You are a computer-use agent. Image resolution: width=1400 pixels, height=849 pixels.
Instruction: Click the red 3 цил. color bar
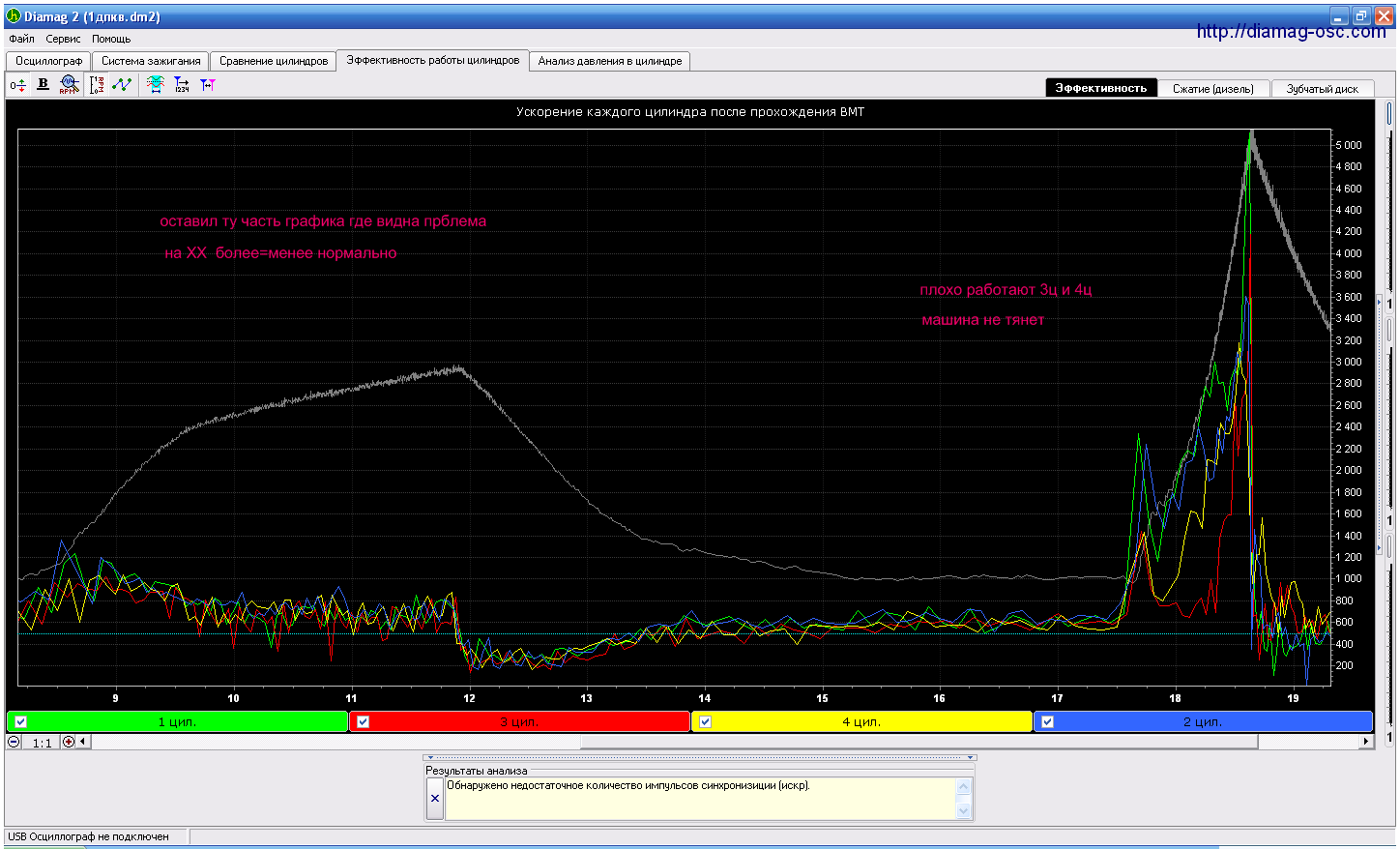coord(520,721)
